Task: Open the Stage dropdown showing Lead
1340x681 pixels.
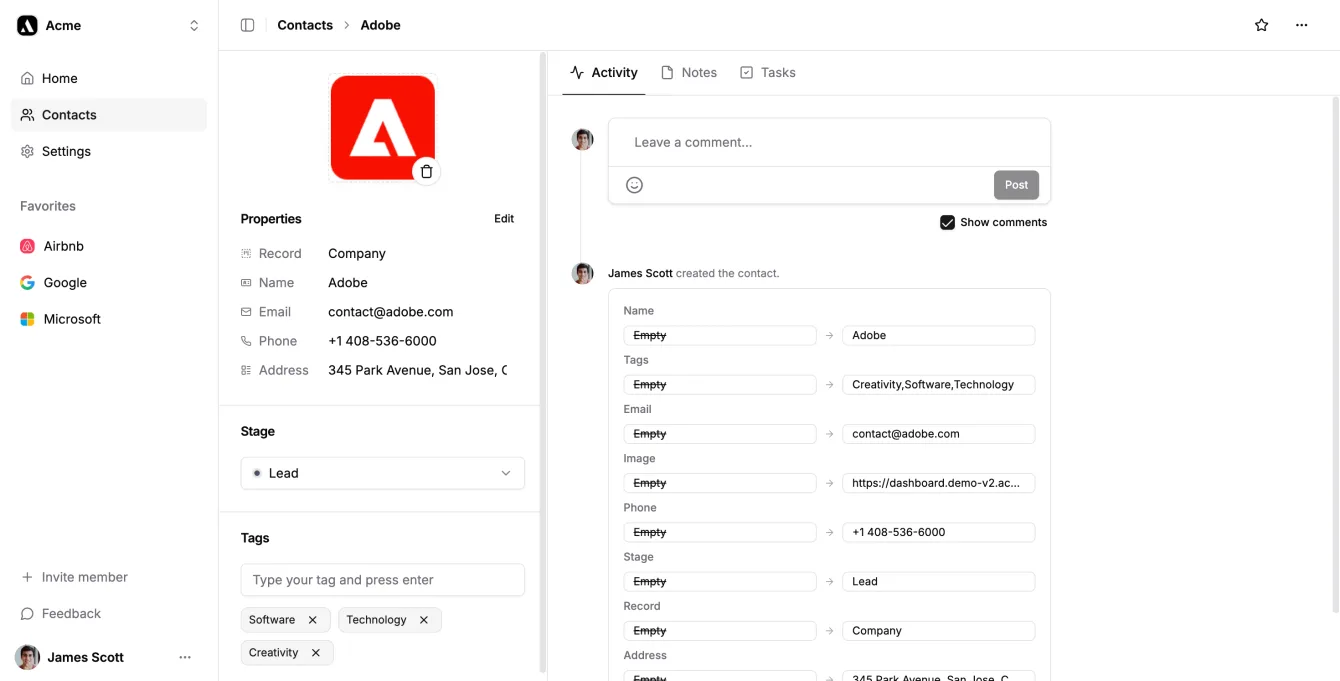Action: coord(382,473)
